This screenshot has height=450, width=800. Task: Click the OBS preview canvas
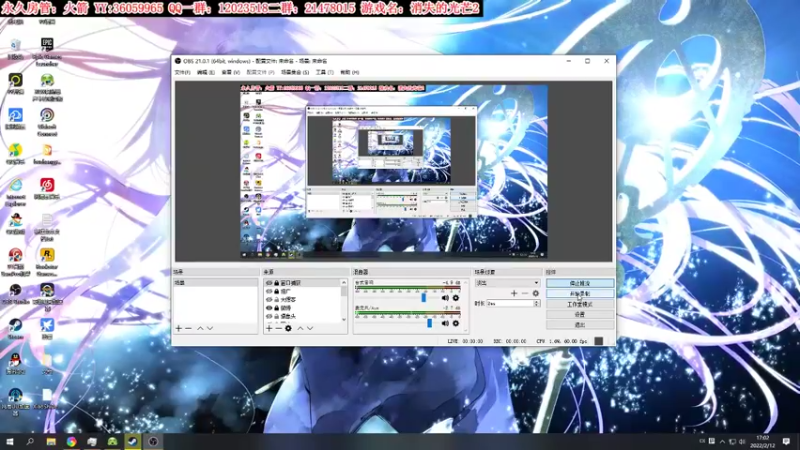tap(394, 171)
